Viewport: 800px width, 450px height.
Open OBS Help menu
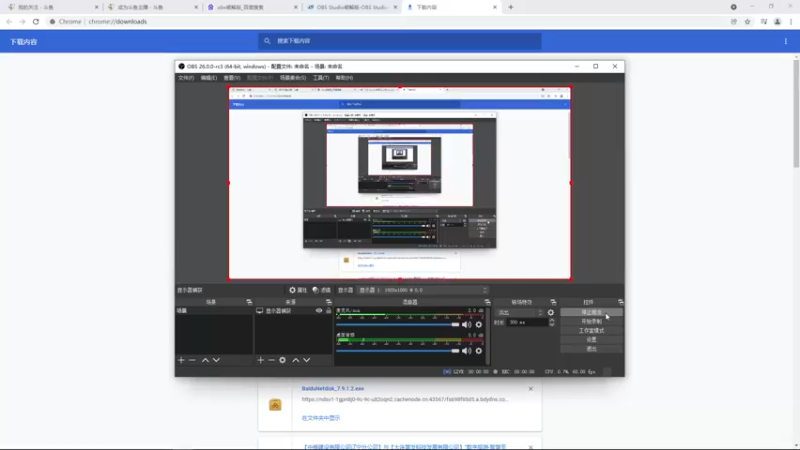click(344, 78)
